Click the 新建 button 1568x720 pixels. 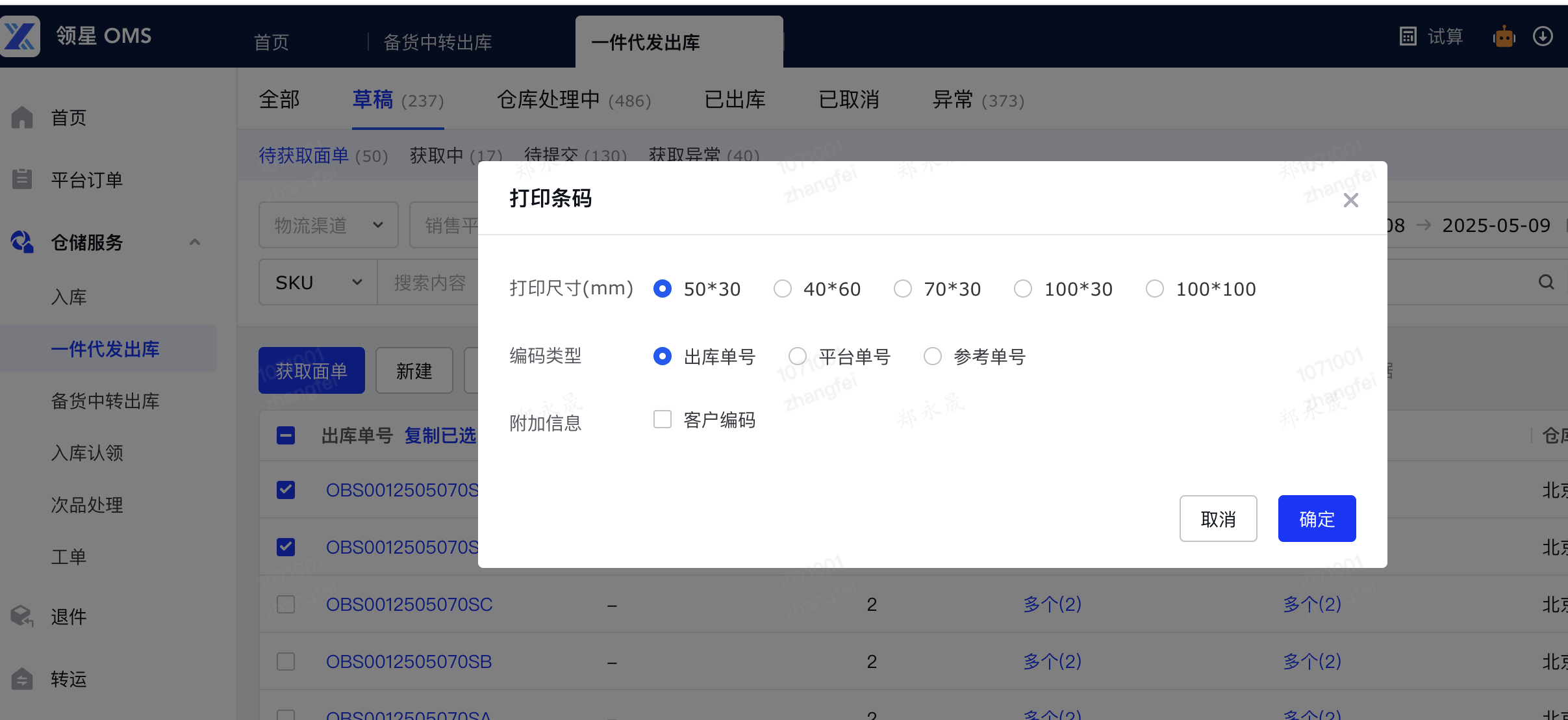pos(414,370)
